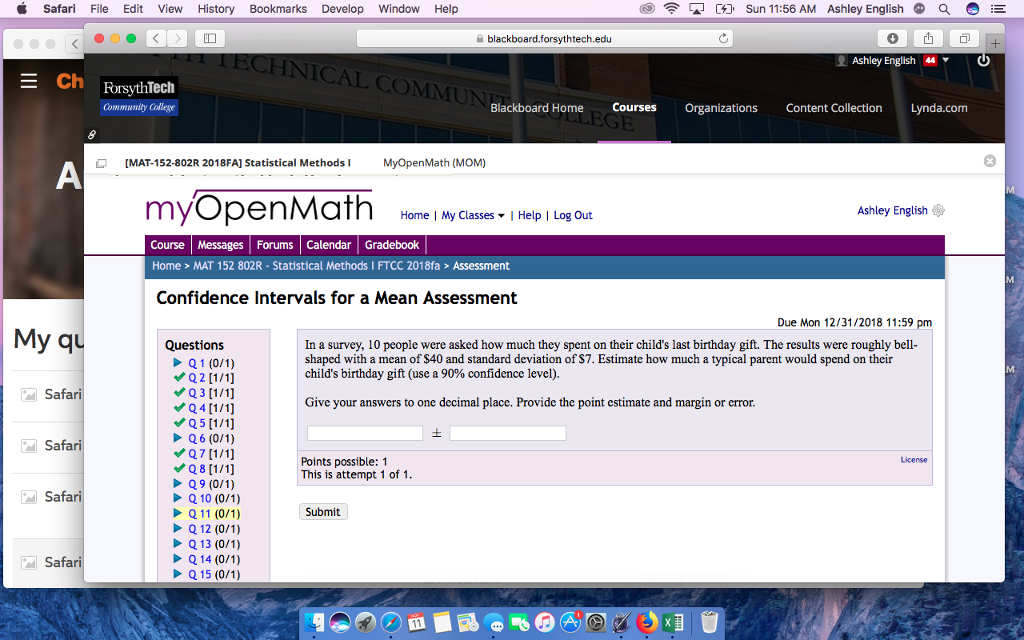
Task: Open Calendar app in the dock
Action: tap(417, 622)
